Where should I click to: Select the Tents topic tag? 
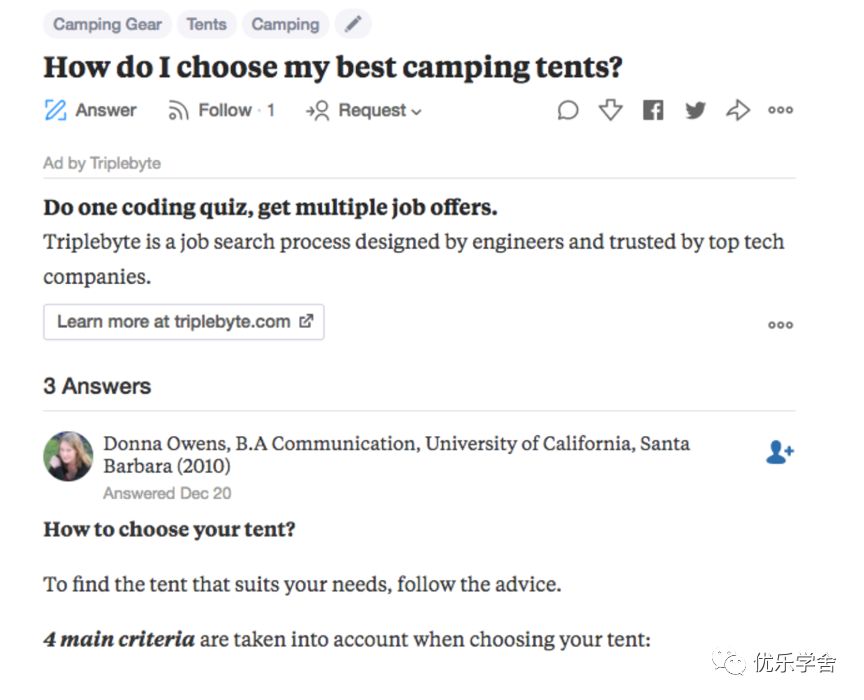(207, 24)
